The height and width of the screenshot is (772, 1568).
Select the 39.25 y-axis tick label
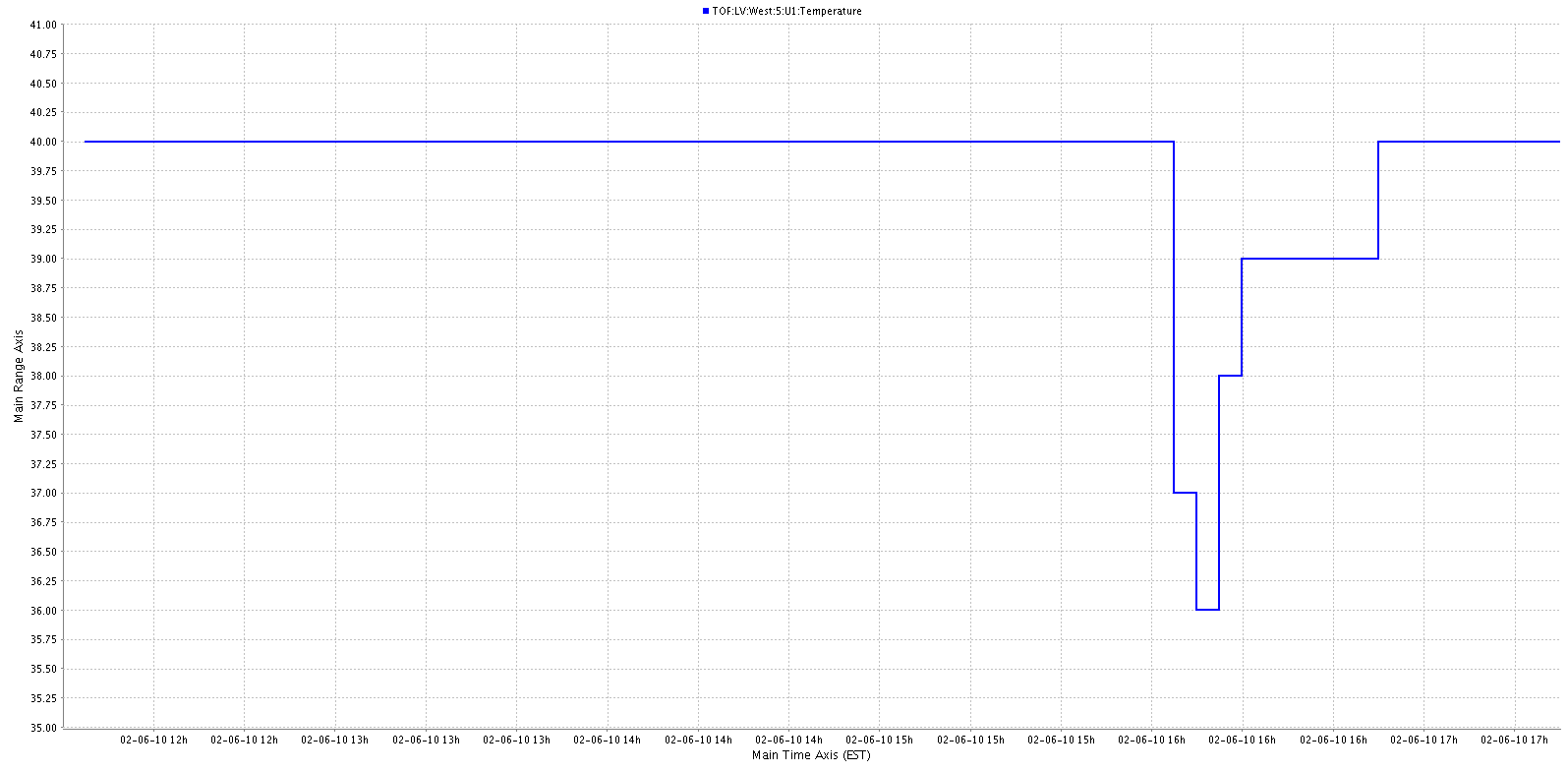click(x=43, y=229)
